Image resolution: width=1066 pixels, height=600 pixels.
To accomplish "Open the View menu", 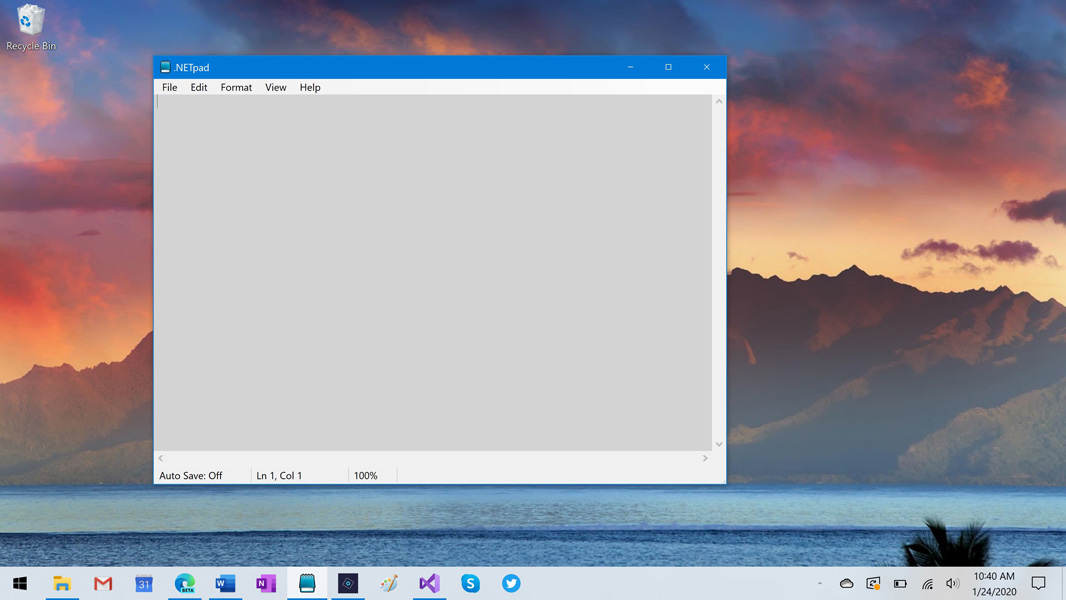I will [x=275, y=88].
